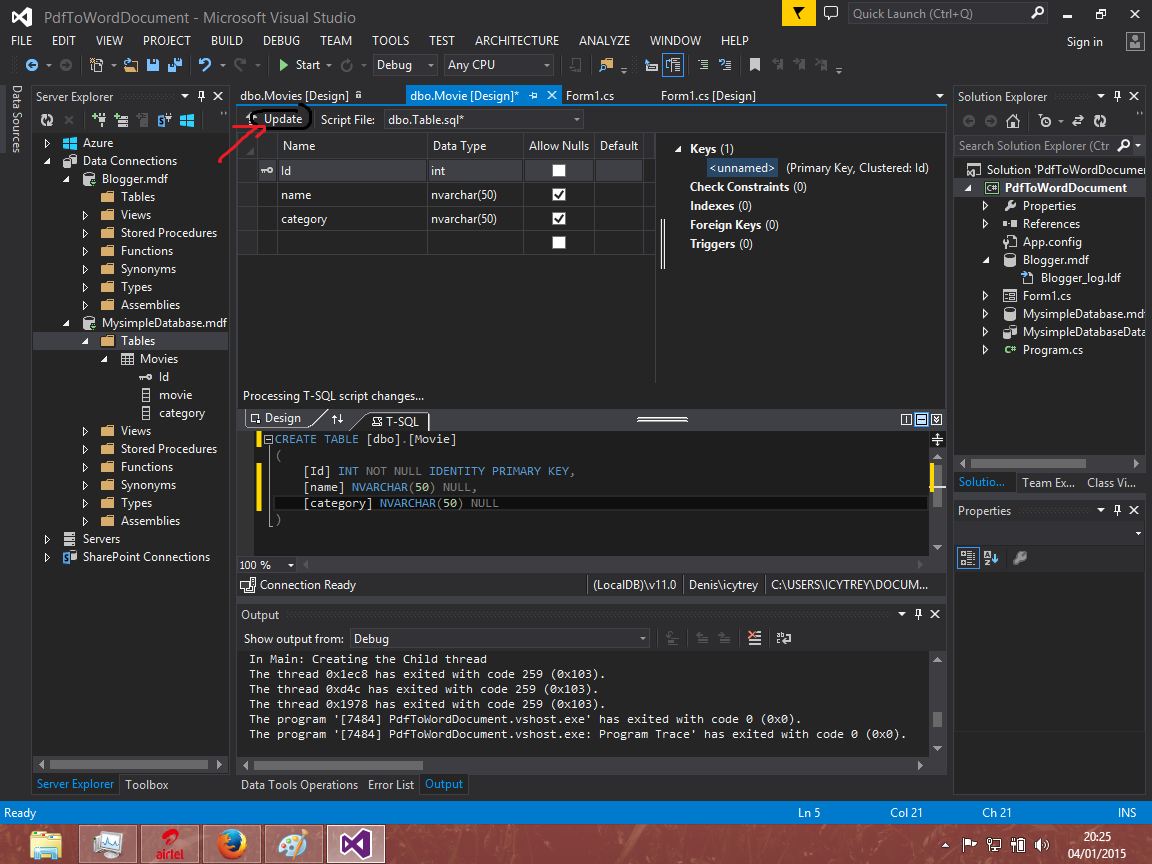The height and width of the screenshot is (864, 1152).
Task: Click the Toggle Word Wrap icon in Output
Action: point(784,638)
